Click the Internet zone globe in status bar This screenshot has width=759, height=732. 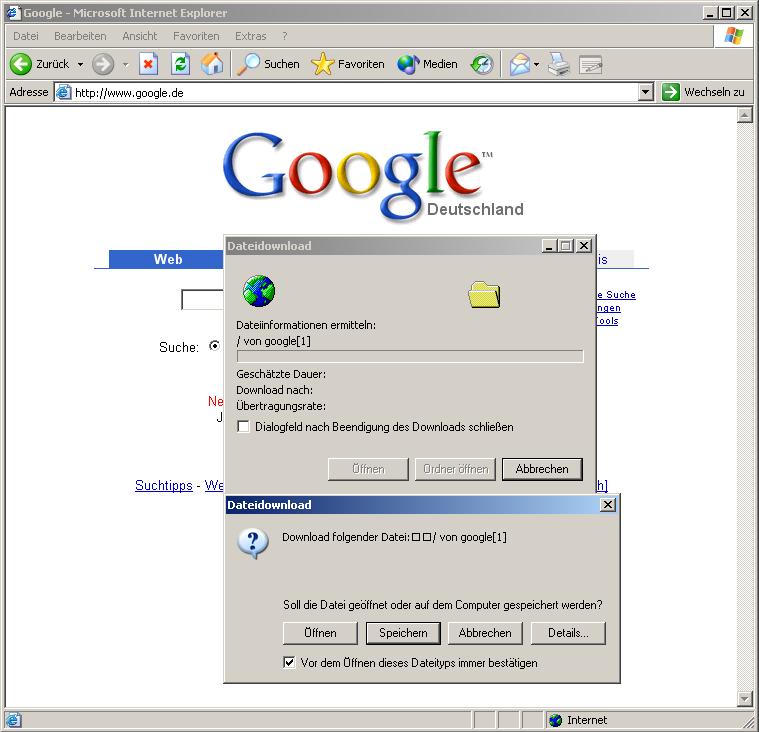[556, 720]
